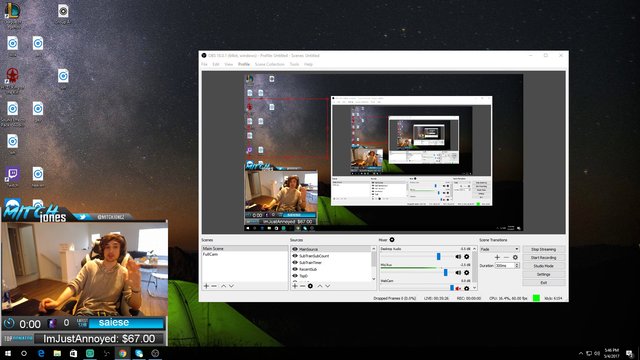Add a new scene with plus icon
The width and height of the screenshot is (640, 360).
206,286
